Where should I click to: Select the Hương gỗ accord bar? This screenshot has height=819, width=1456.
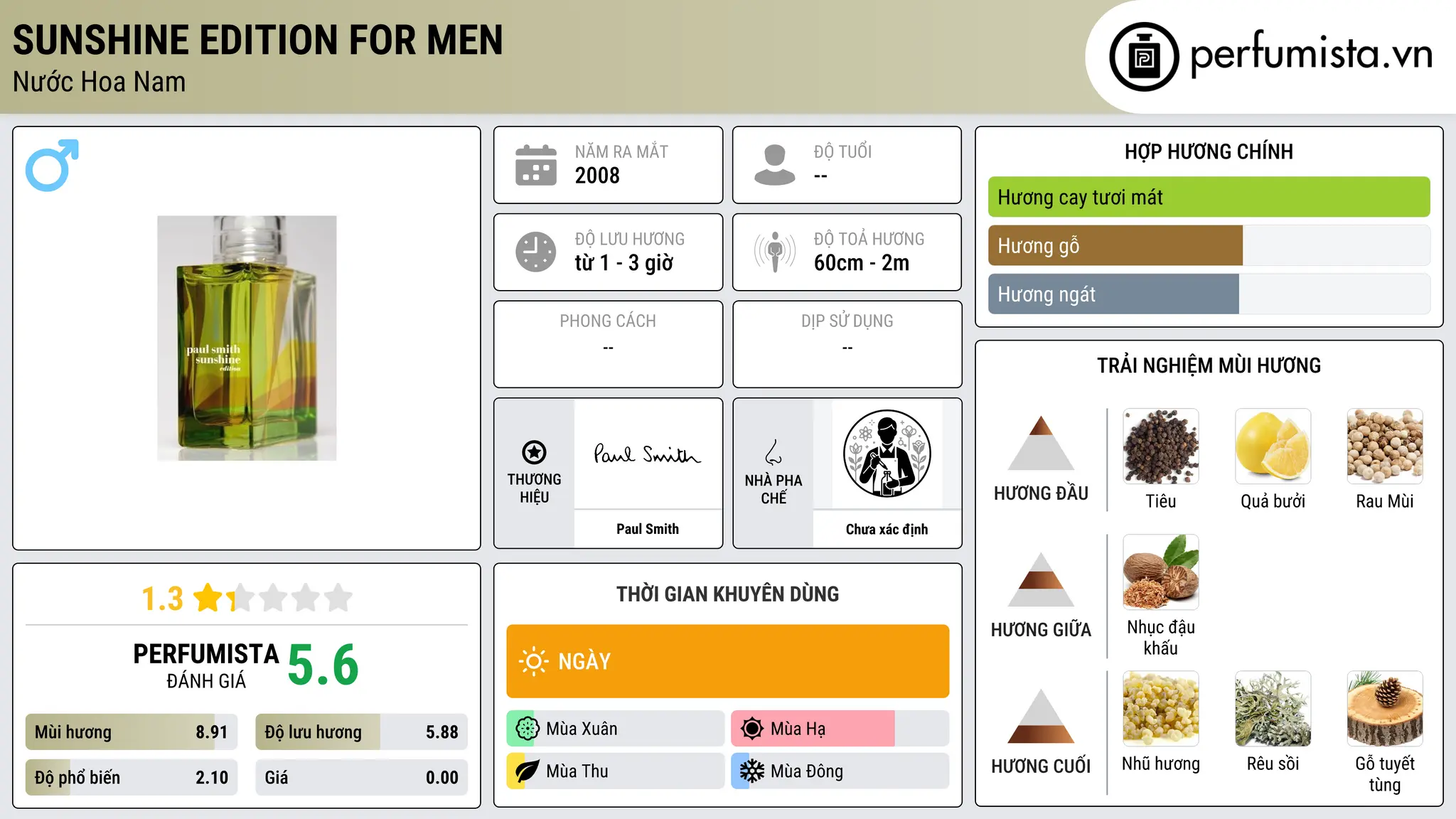tap(1209, 246)
